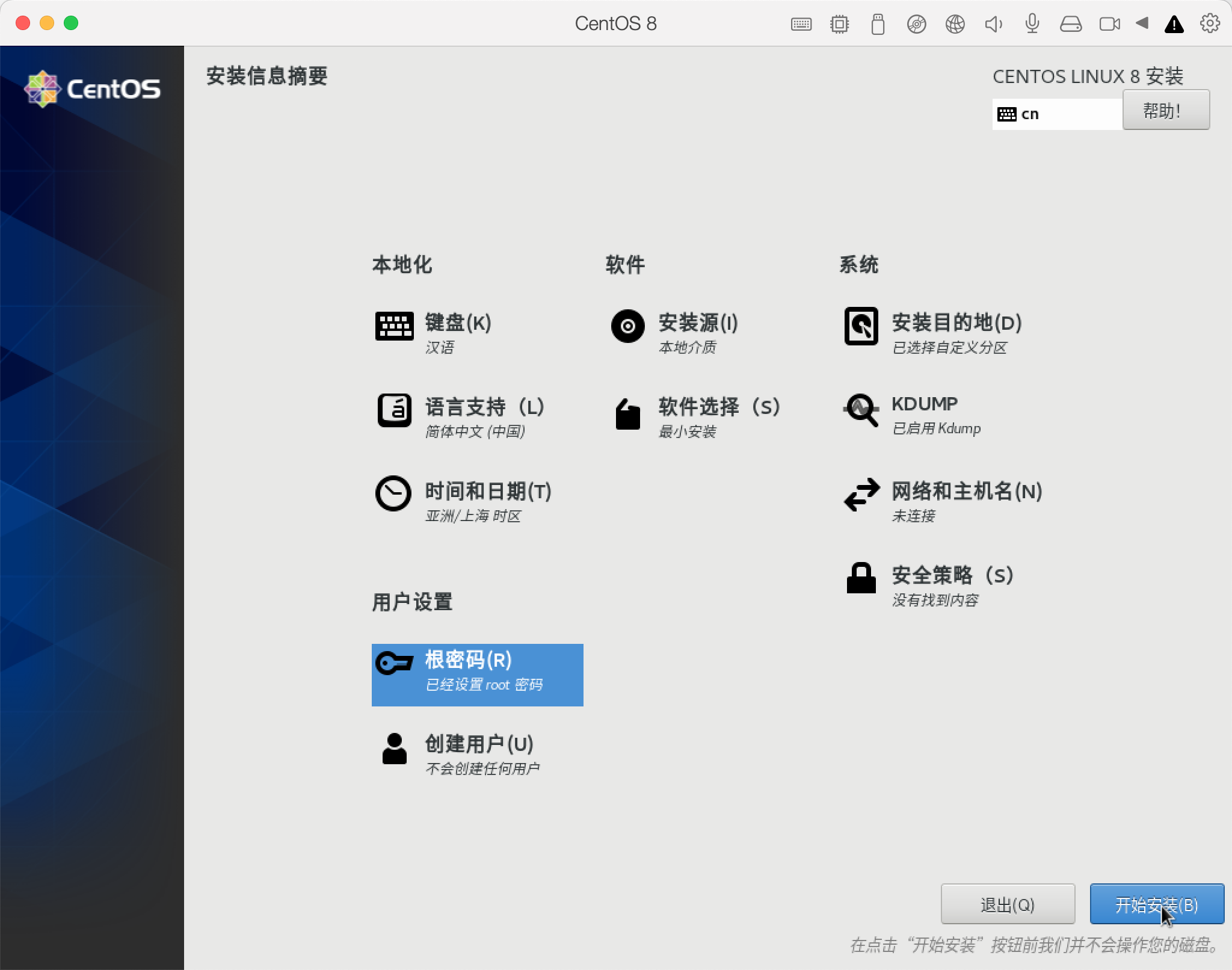1232x970 pixels.
Task: Click the cn keyboard layout indicator
Action: pos(1057,114)
